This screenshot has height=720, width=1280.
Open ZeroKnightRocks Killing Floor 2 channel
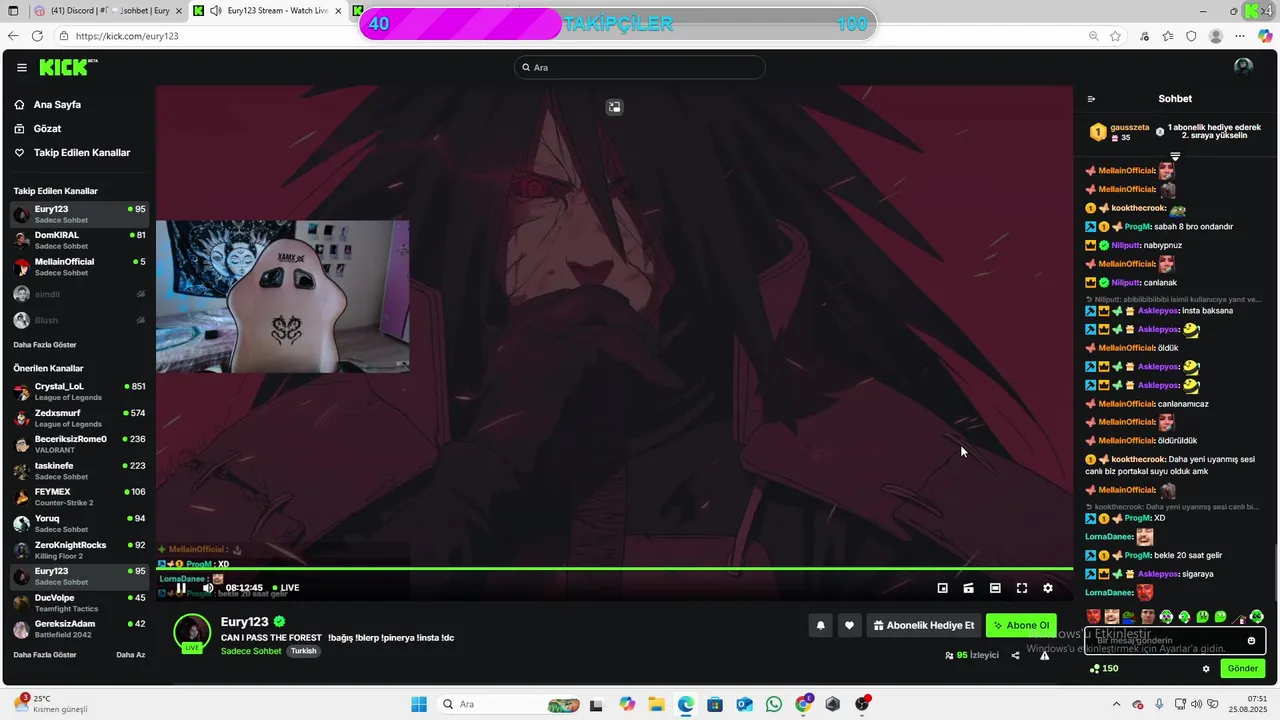pyautogui.click(x=78, y=550)
